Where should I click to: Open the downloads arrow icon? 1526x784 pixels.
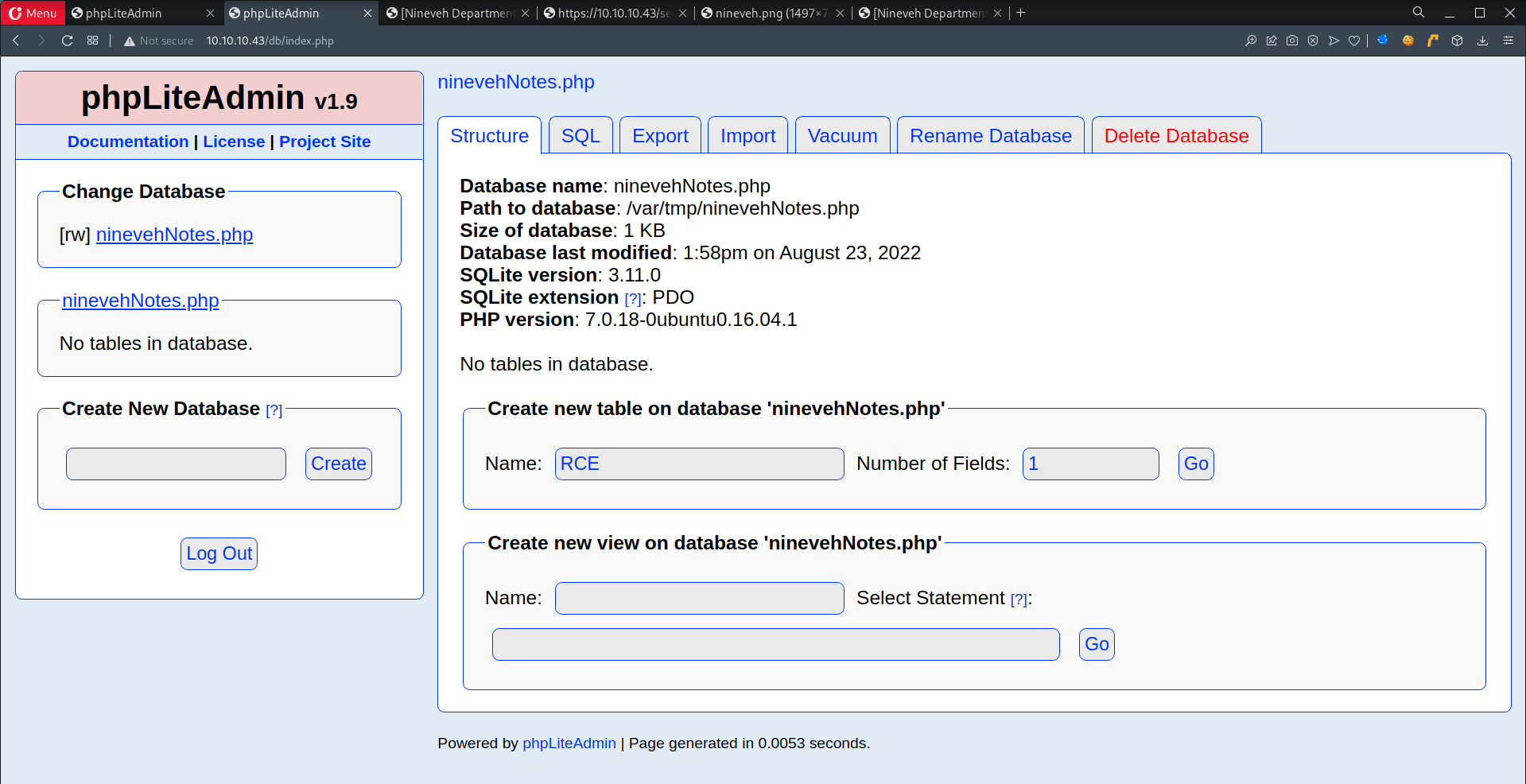(x=1483, y=41)
